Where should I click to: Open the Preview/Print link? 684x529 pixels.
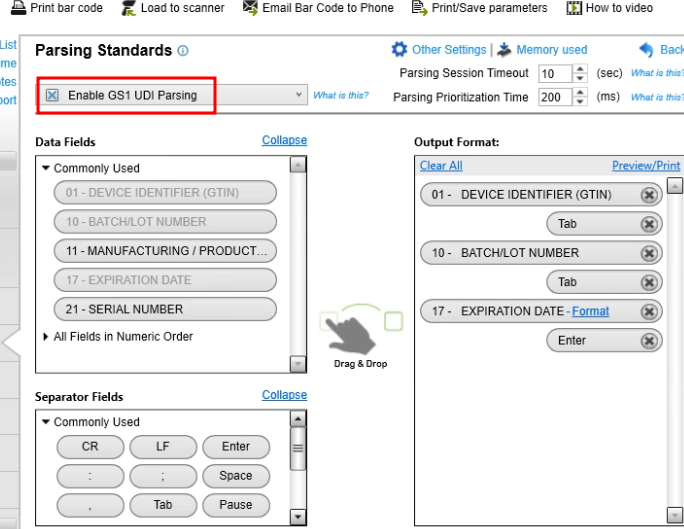click(x=645, y=166)
